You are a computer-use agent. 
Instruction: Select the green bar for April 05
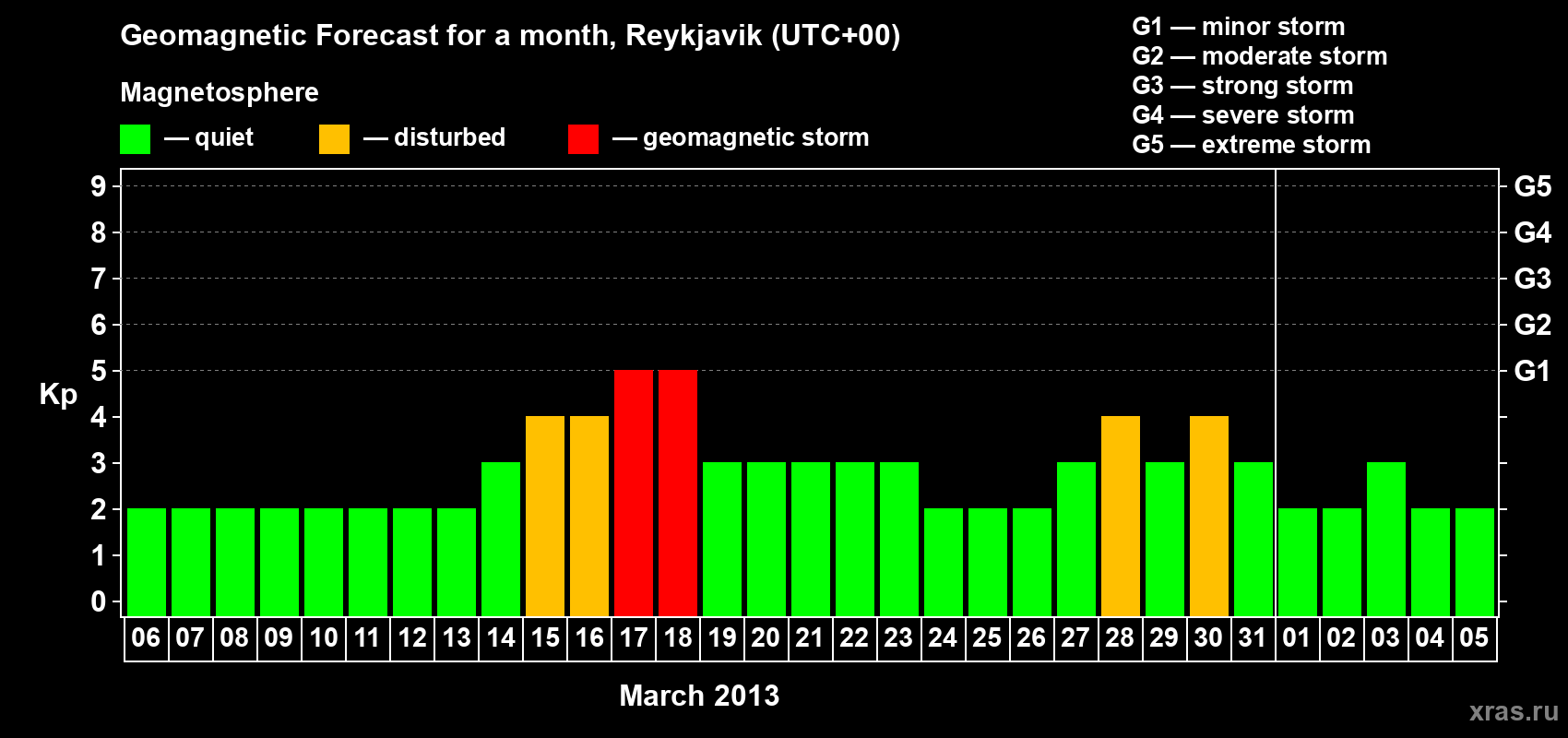pyautogui.click(x=1475, y=563)
